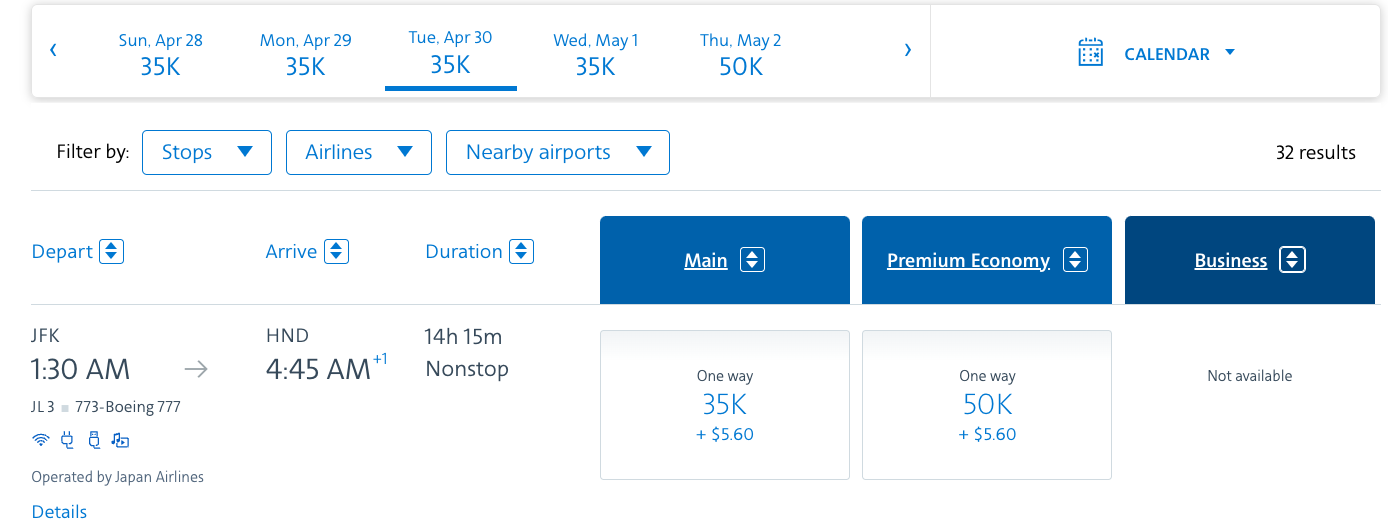The height and width of the screenshot is (530, 1388).
Task: Click the power outlet amenity icon
Action: 68,439
